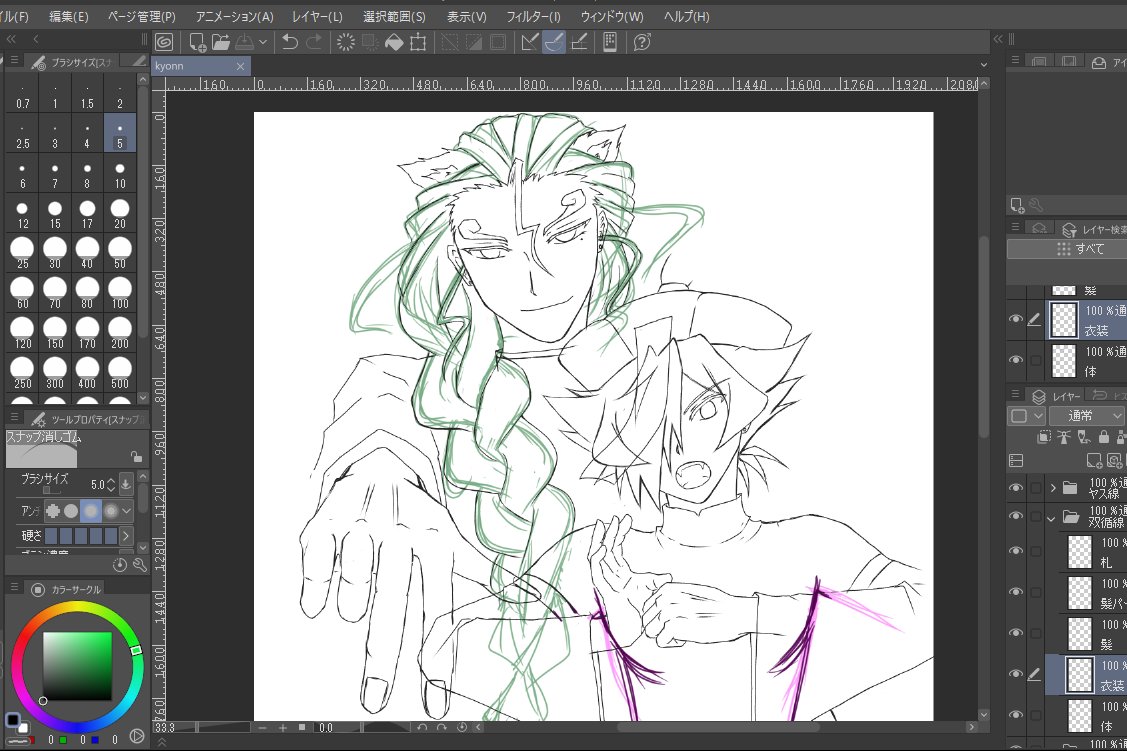Viewport: 1127px width, 751px height.
Task: Select the 髪パーツ layer thumbnail
Action: tap(1080, 594)
